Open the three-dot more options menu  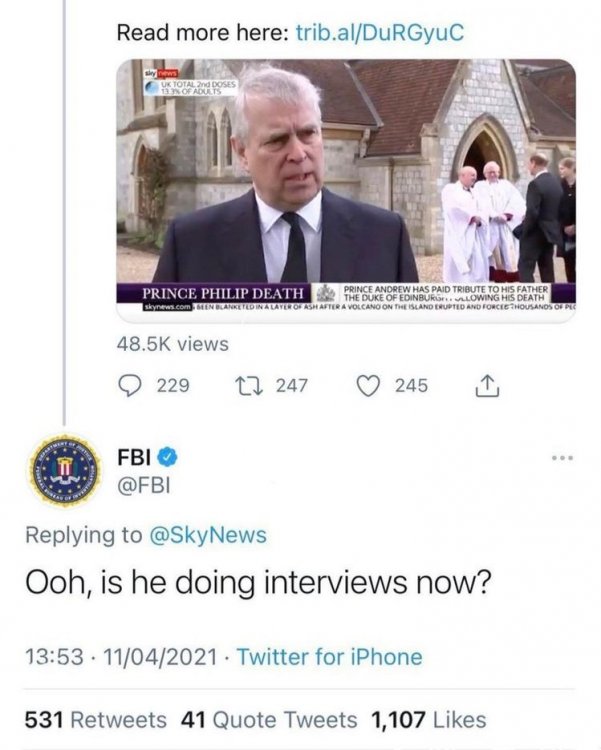click(x=563, y=458)
